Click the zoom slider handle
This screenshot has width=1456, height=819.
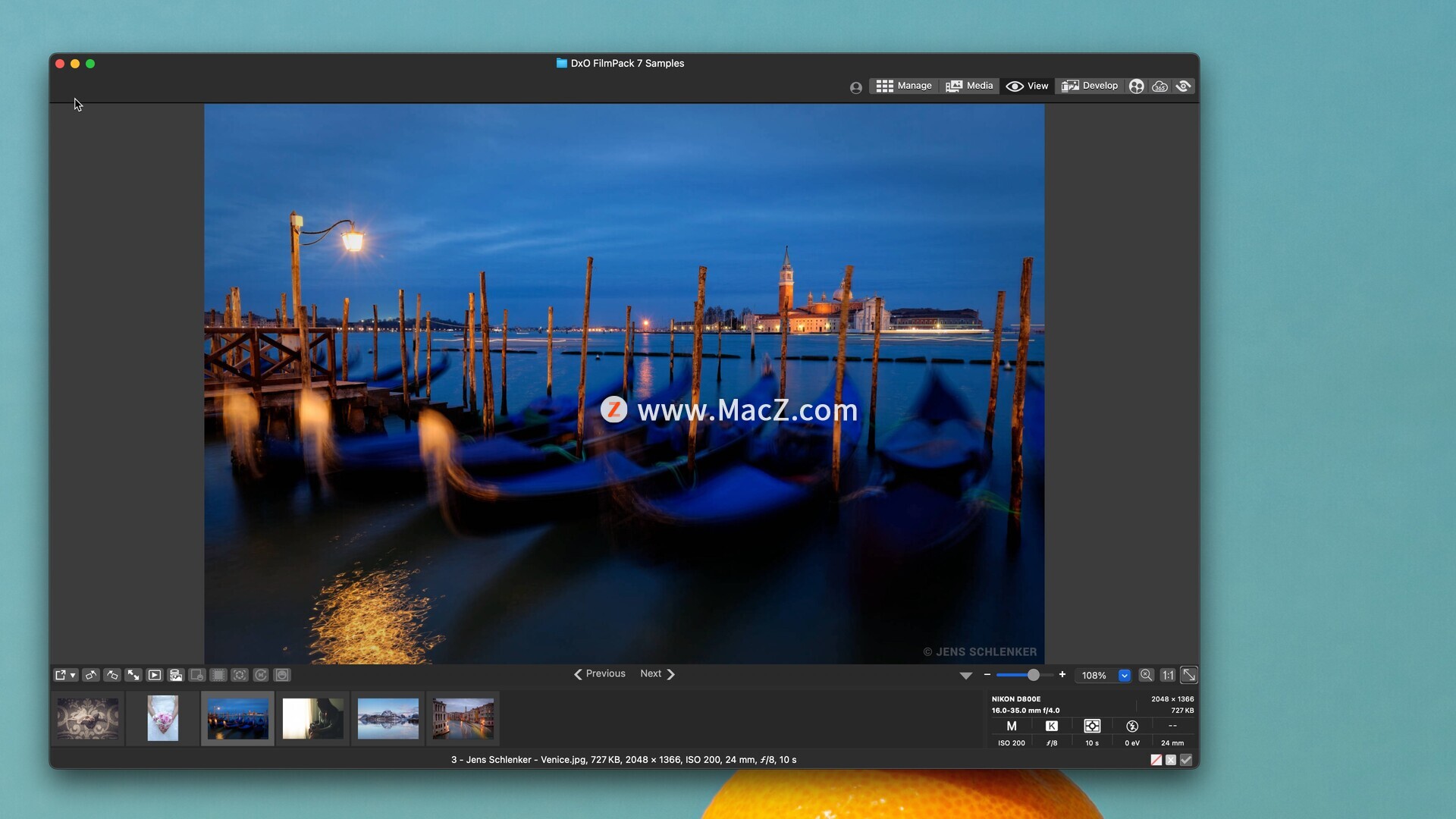point(1033,675)
